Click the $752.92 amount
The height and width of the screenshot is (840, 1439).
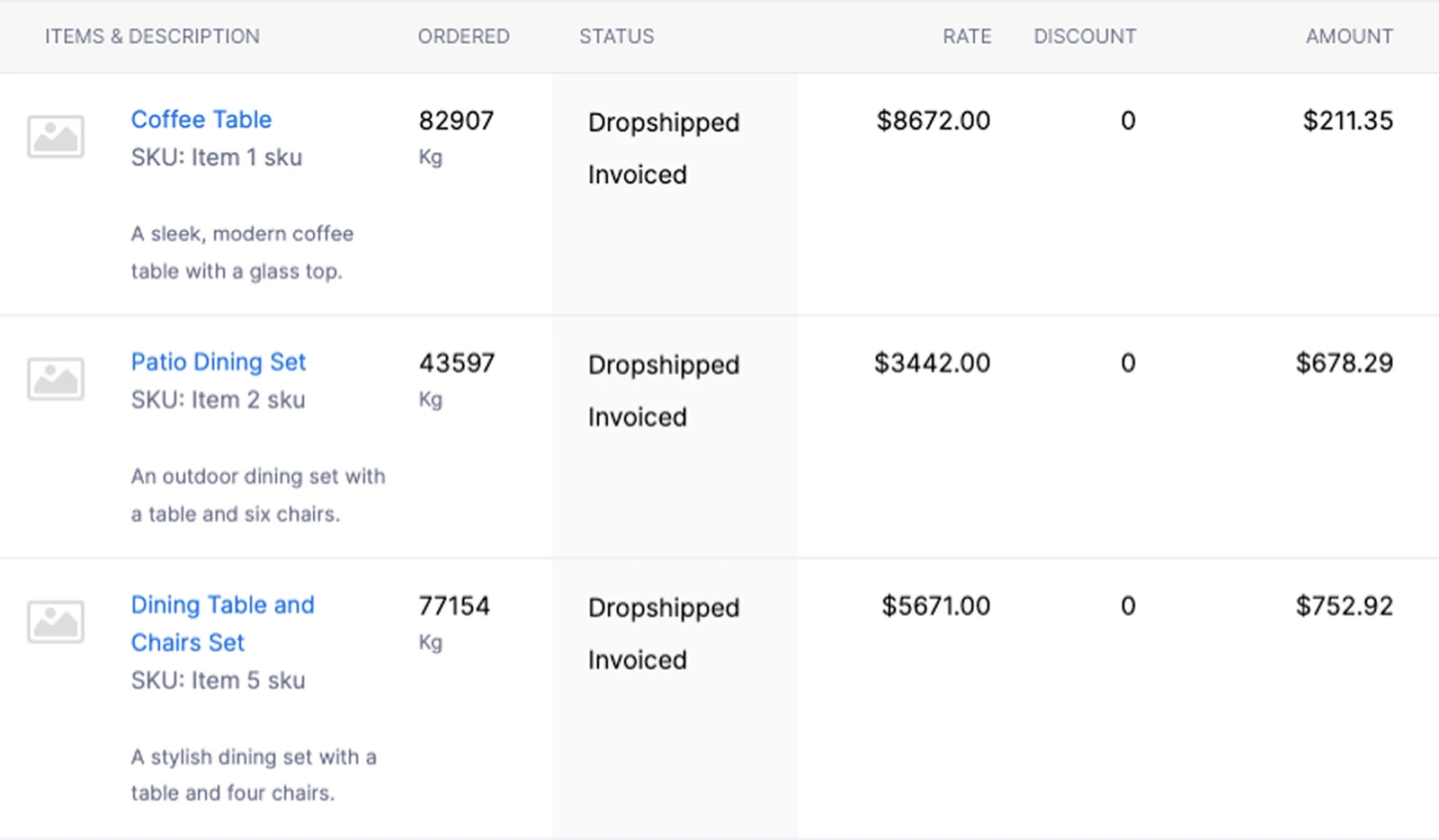1345,606
